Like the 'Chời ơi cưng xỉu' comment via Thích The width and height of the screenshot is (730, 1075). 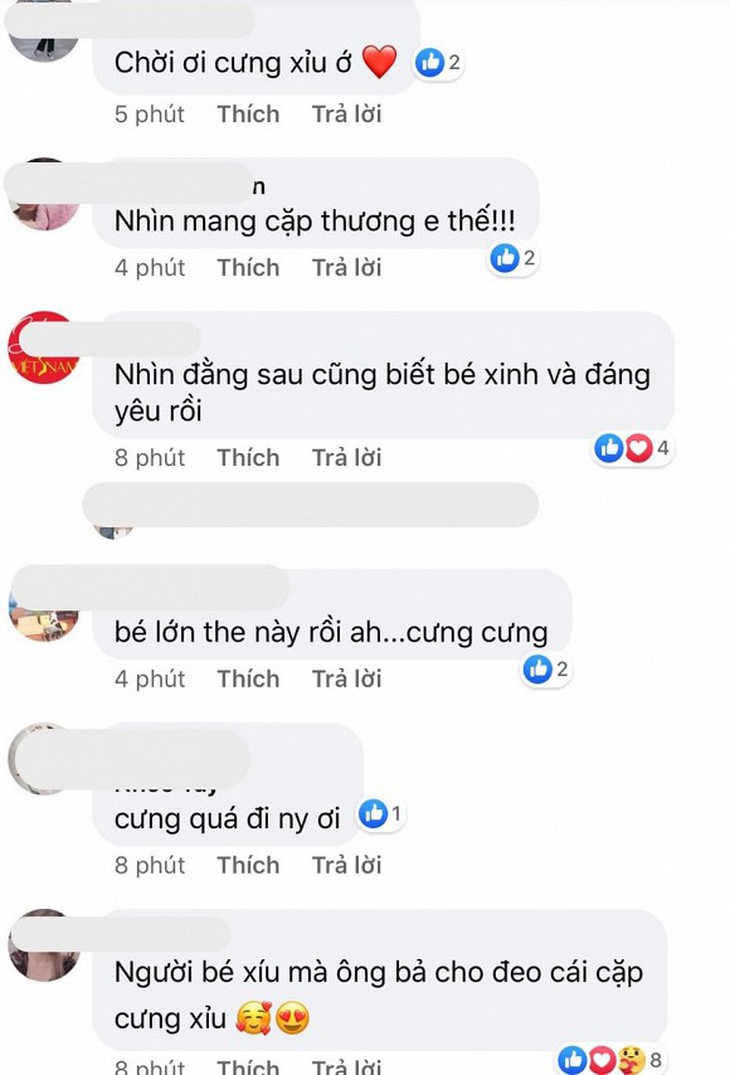248,114
